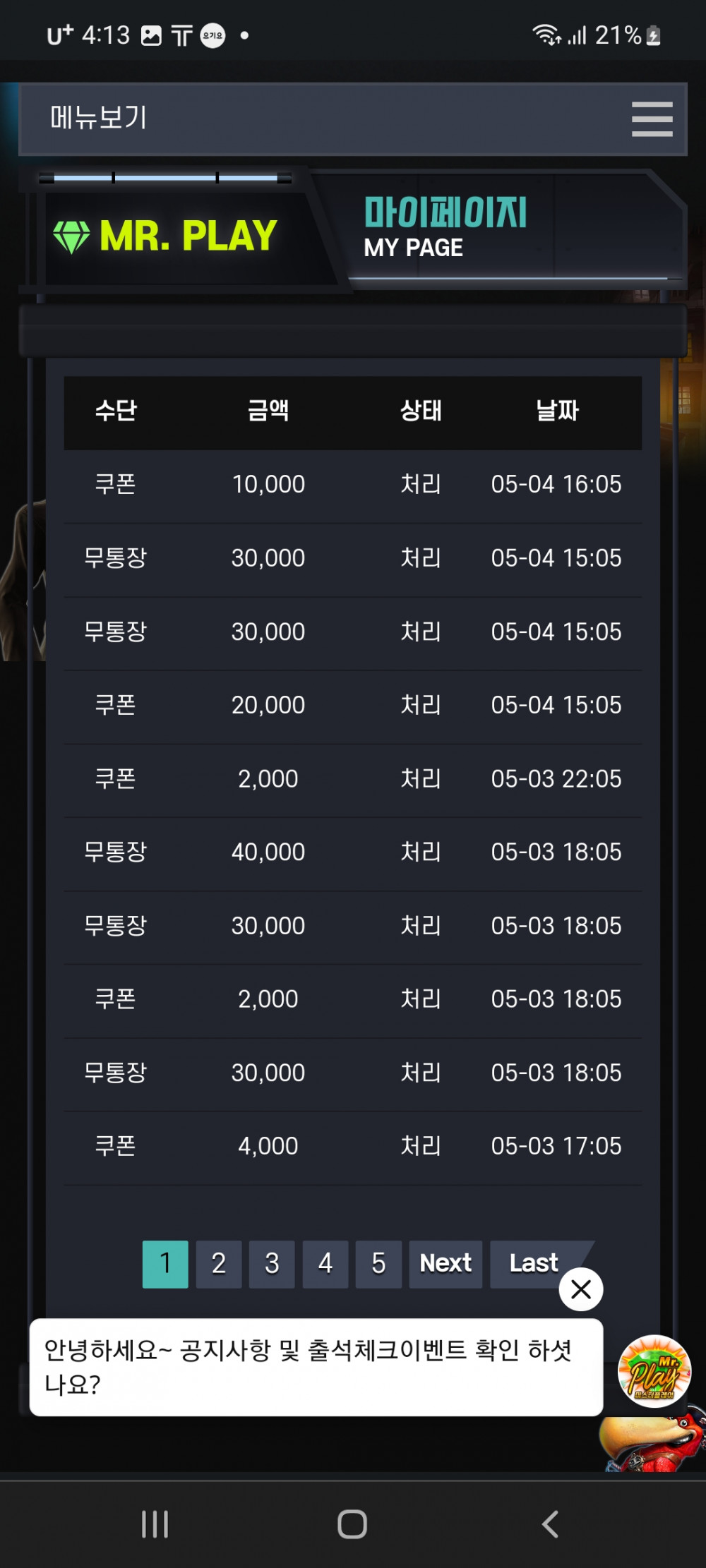This screenshot has height=1568, width=706.
Task: Jump to the Last page
Action: click(534, 1264)
